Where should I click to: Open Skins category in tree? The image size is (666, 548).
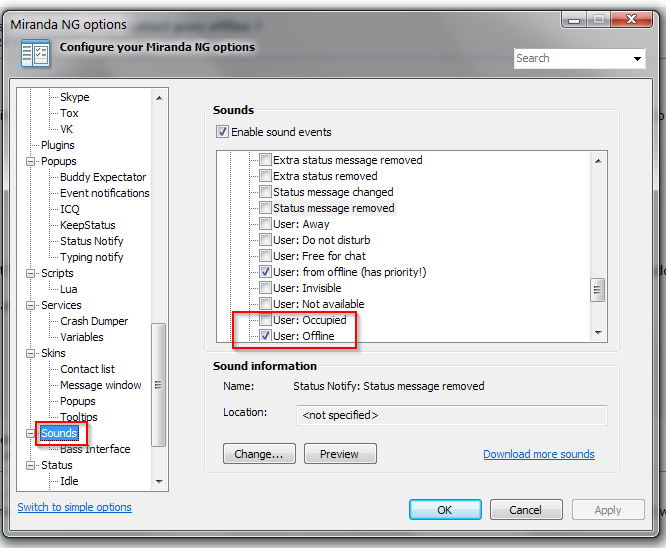53,353
